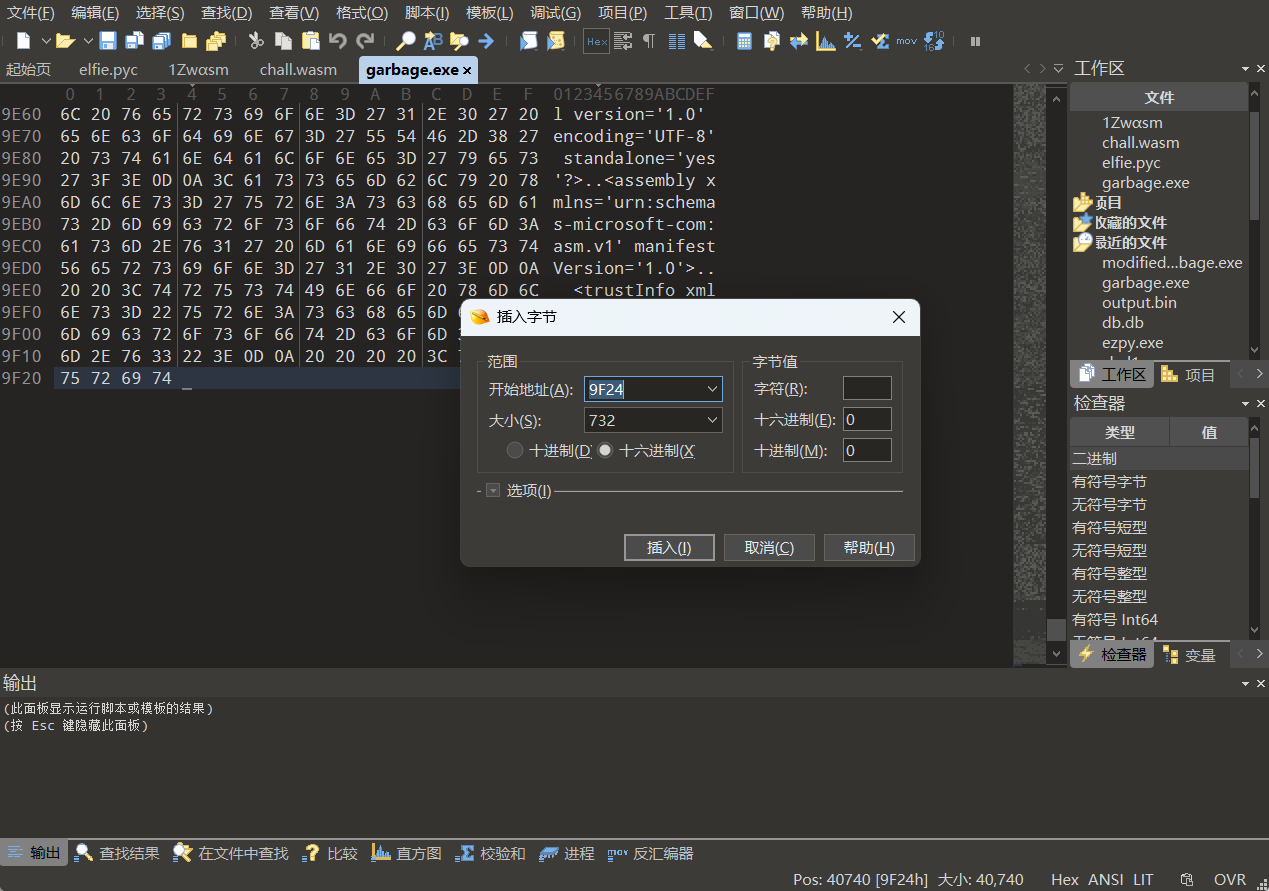Click the 取消(C) button

[x=769, y=548]
